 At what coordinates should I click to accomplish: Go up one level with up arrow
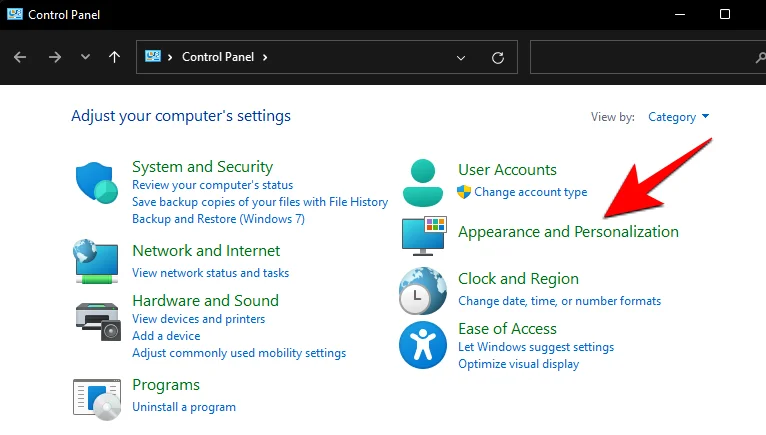click(114, 57)
